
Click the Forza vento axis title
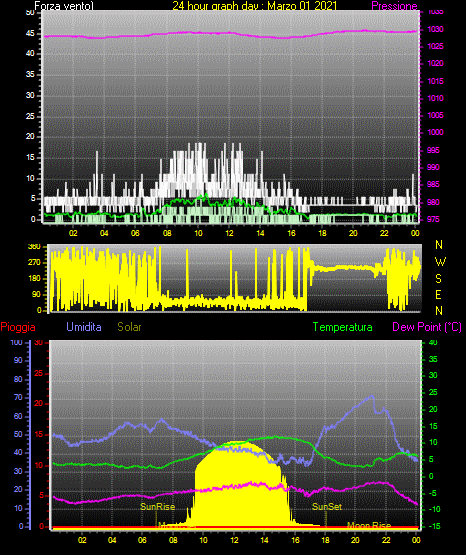click(64, 6)
